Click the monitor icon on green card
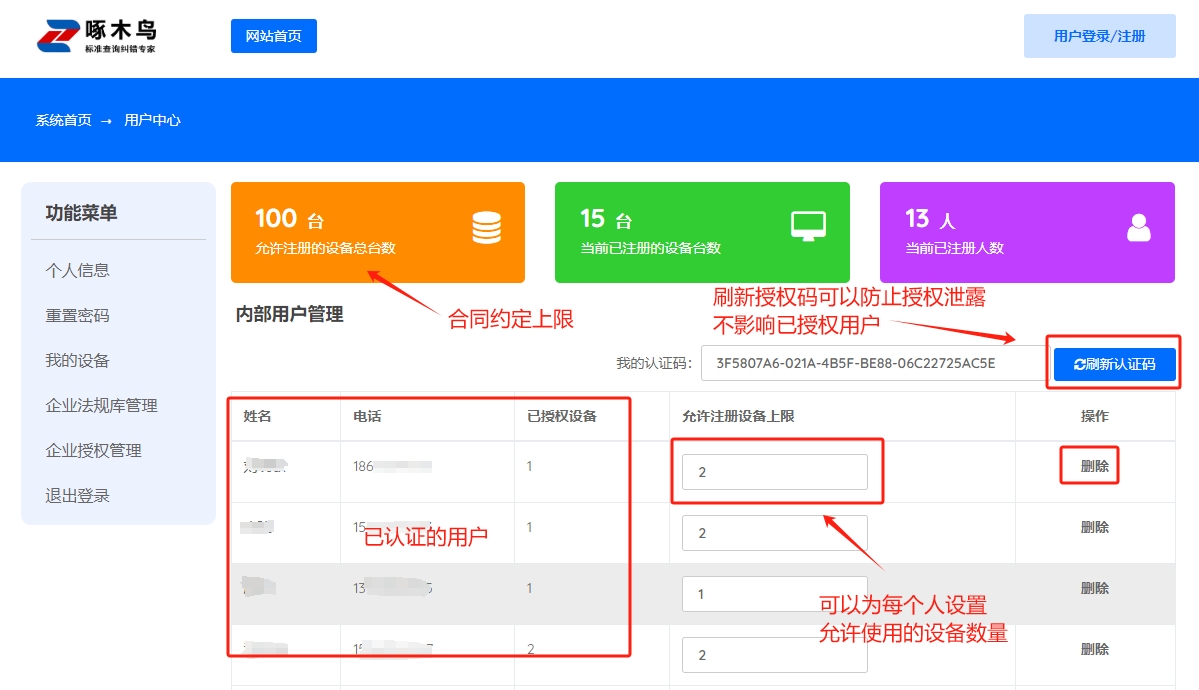Image resolution: width=1199 pixels, height=690 pixels. click(x=808, y=227)
